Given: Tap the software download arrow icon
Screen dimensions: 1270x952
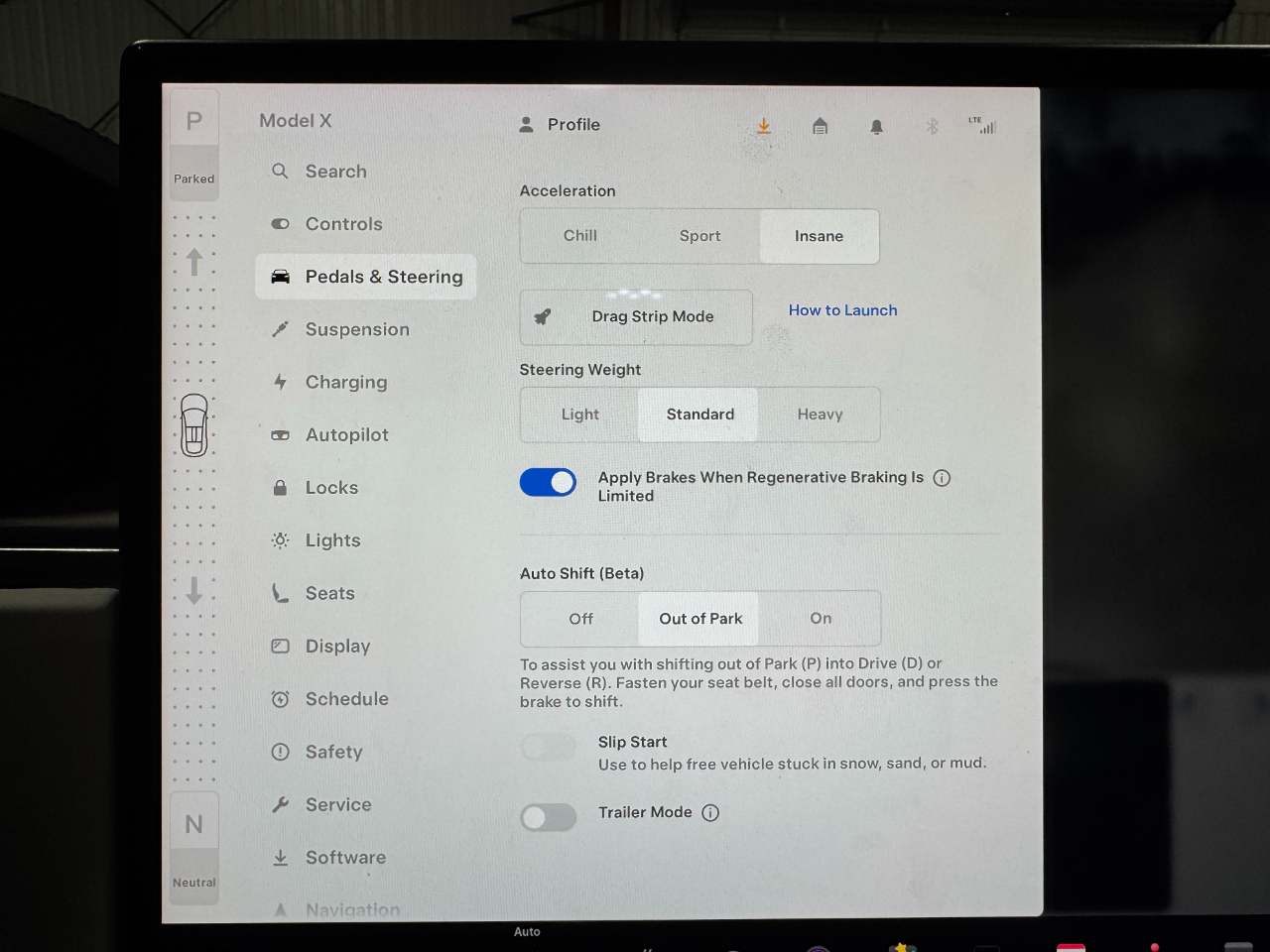Looking at the screenshot, I should [x=763, y=126].
